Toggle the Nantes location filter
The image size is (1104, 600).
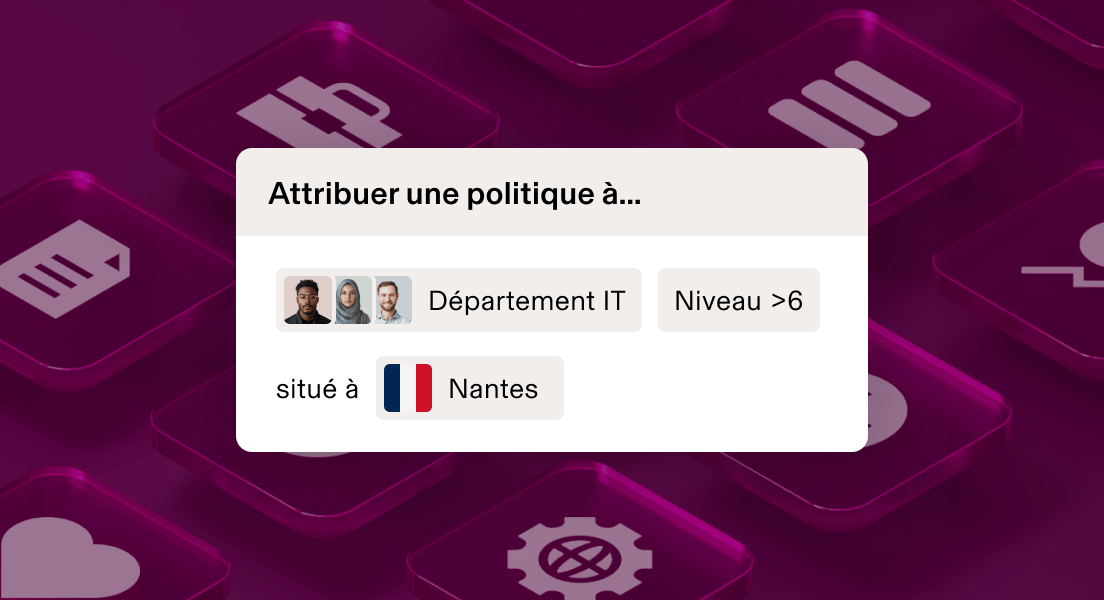point(469,388)
